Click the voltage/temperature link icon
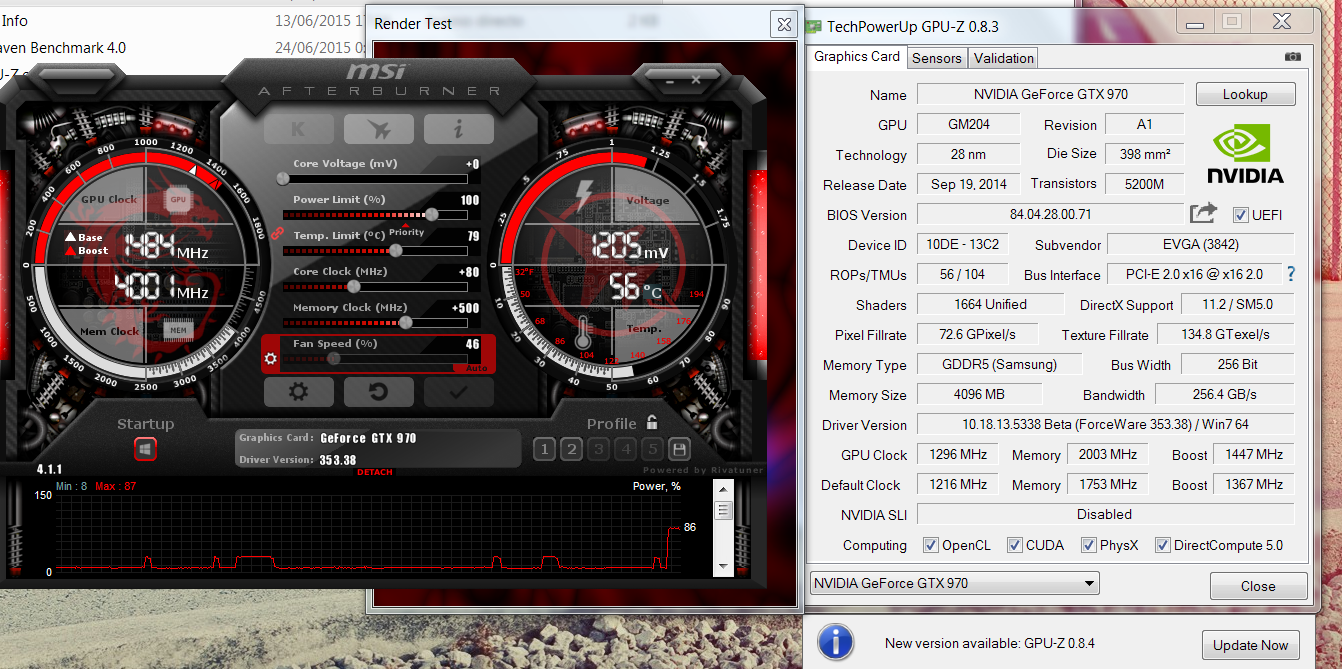Screen dimensions: 1342x669 pyautogui.click(x=277, y=234)
